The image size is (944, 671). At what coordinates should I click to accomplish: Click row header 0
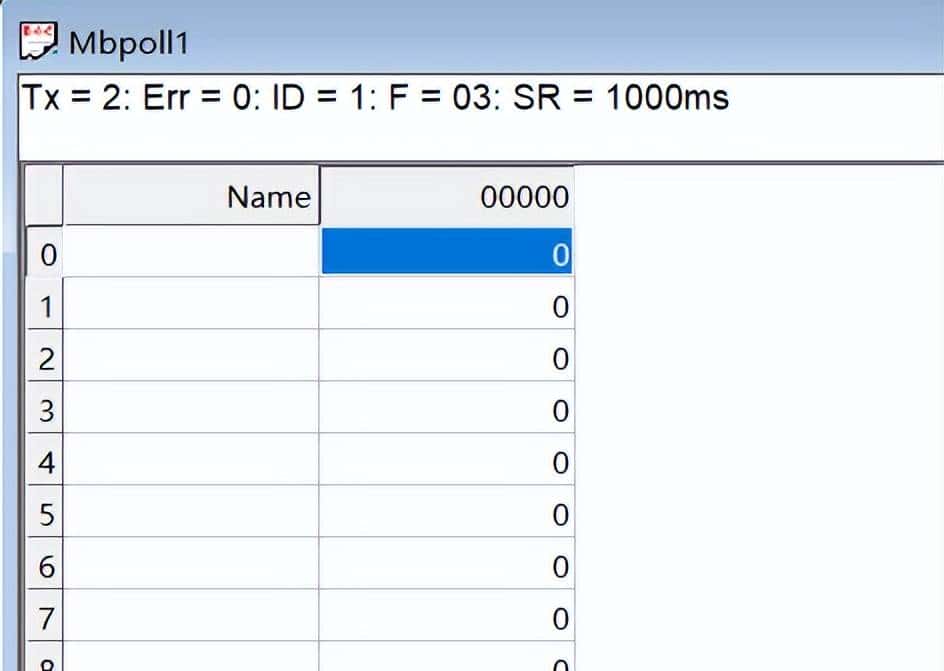[45, 253]
